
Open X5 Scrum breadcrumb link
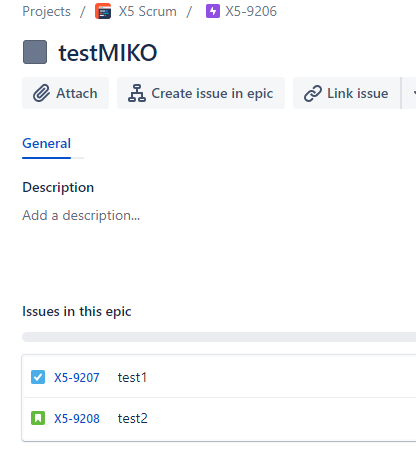pyautogui.click(x=147, y=11)
